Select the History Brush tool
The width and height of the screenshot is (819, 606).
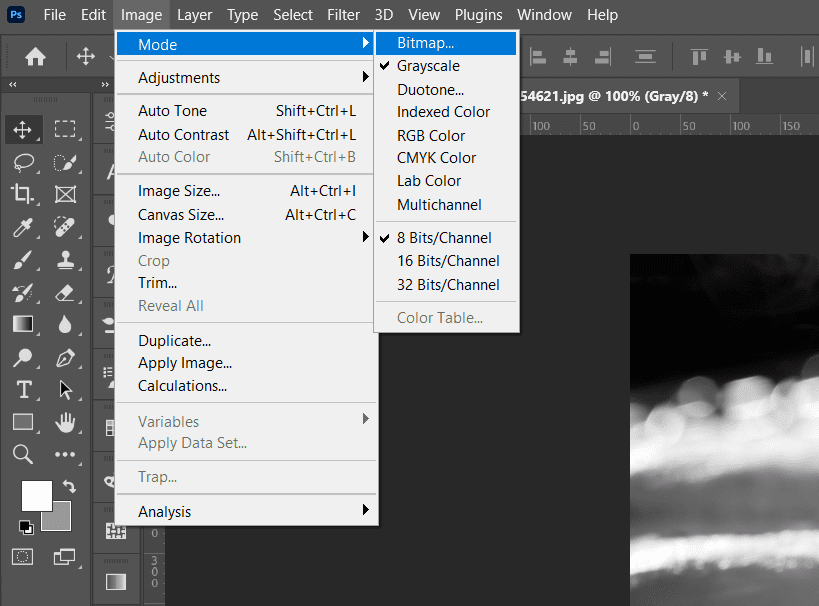click(x=22, y=293)
